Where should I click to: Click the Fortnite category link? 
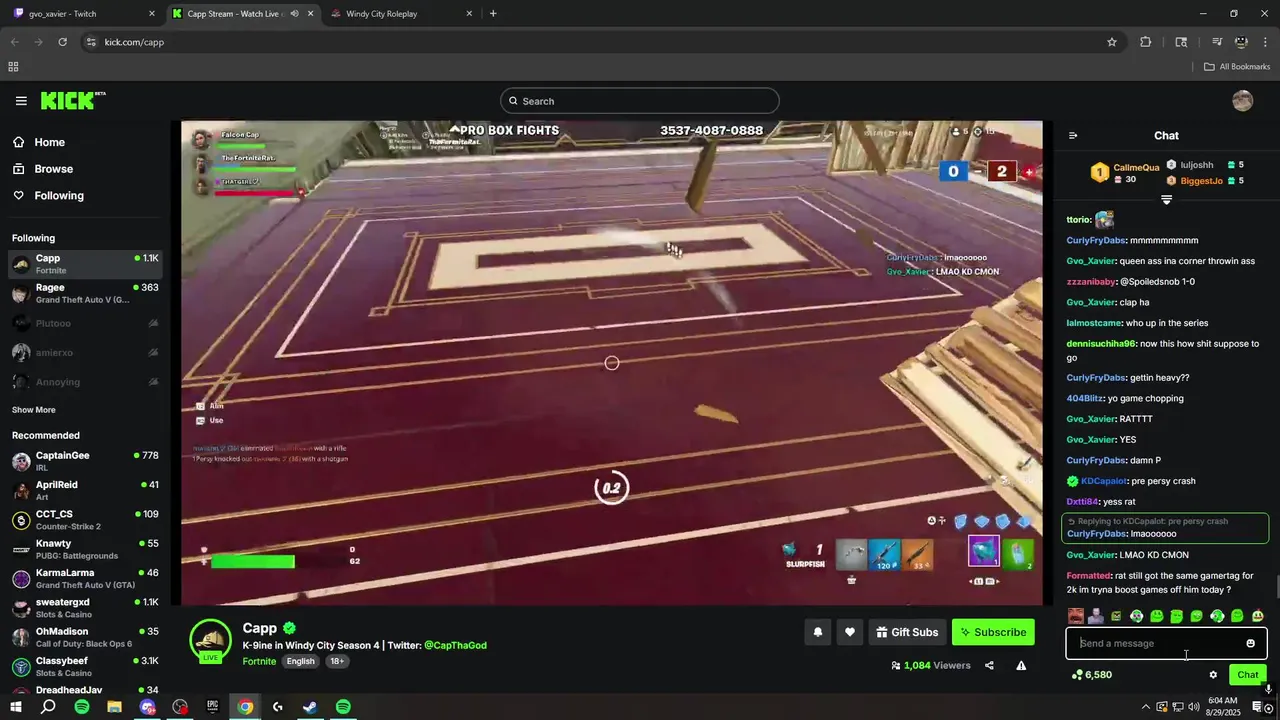[259, 662]
